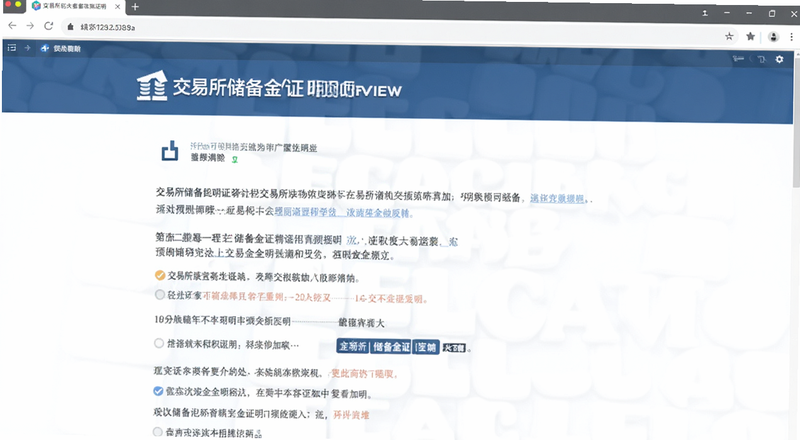This screenshot has width=800, height=440.
Task: Click the page title 交易所储备金证
Action: (238, 88)
